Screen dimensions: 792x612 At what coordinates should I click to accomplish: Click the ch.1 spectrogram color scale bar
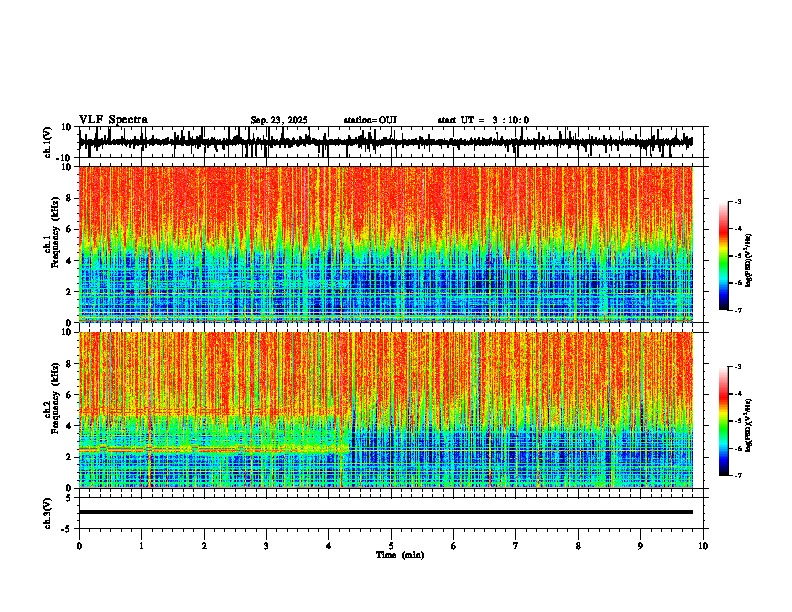724,256
